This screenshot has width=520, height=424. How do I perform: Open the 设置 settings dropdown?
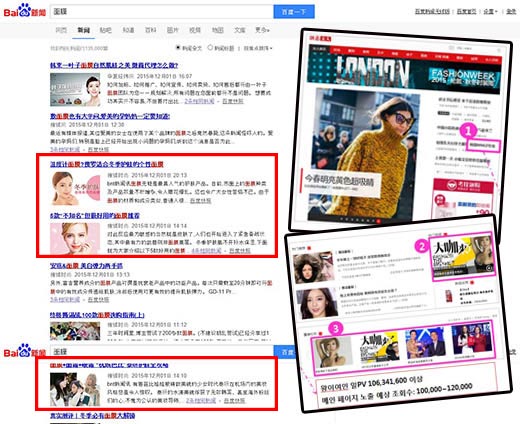[490, 11]
